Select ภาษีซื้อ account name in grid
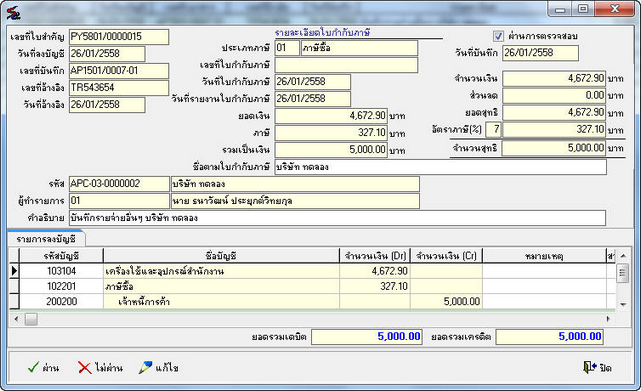Screen dimensions: 641x391 tap(221, 286)
